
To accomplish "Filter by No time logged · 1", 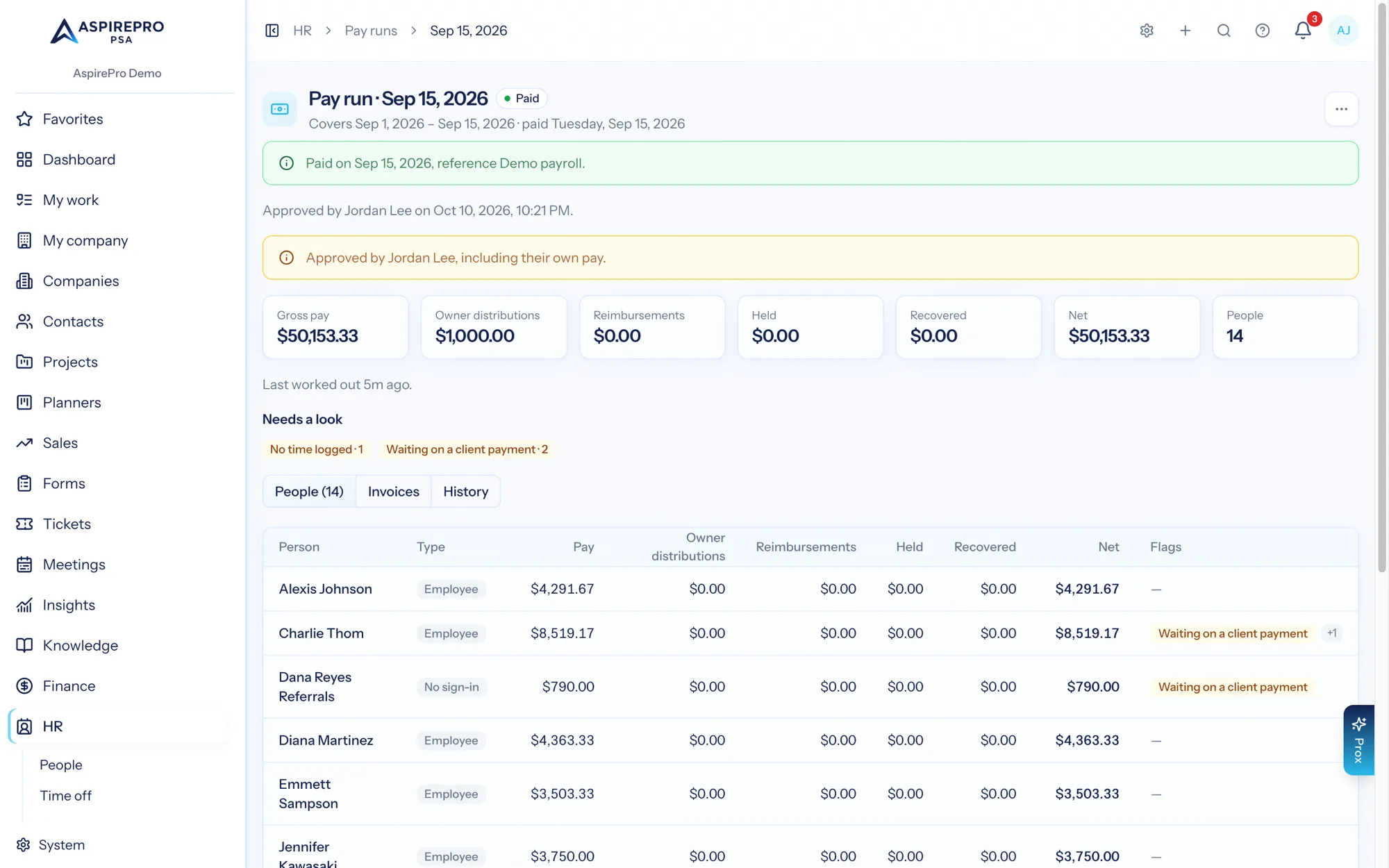I will (317, 449).
